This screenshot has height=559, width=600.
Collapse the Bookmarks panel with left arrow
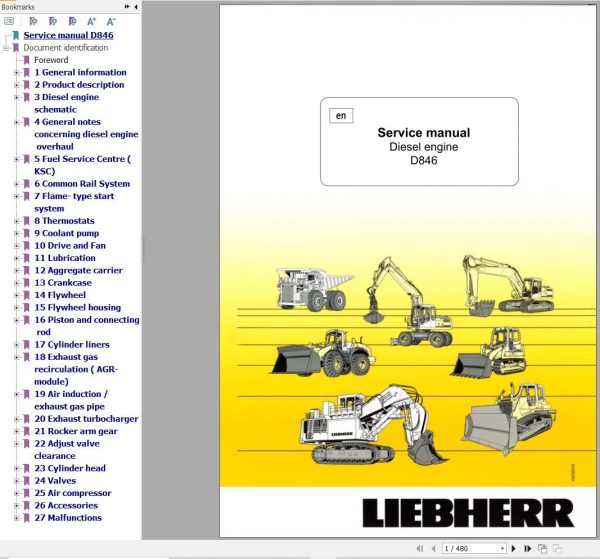(136, 7)
